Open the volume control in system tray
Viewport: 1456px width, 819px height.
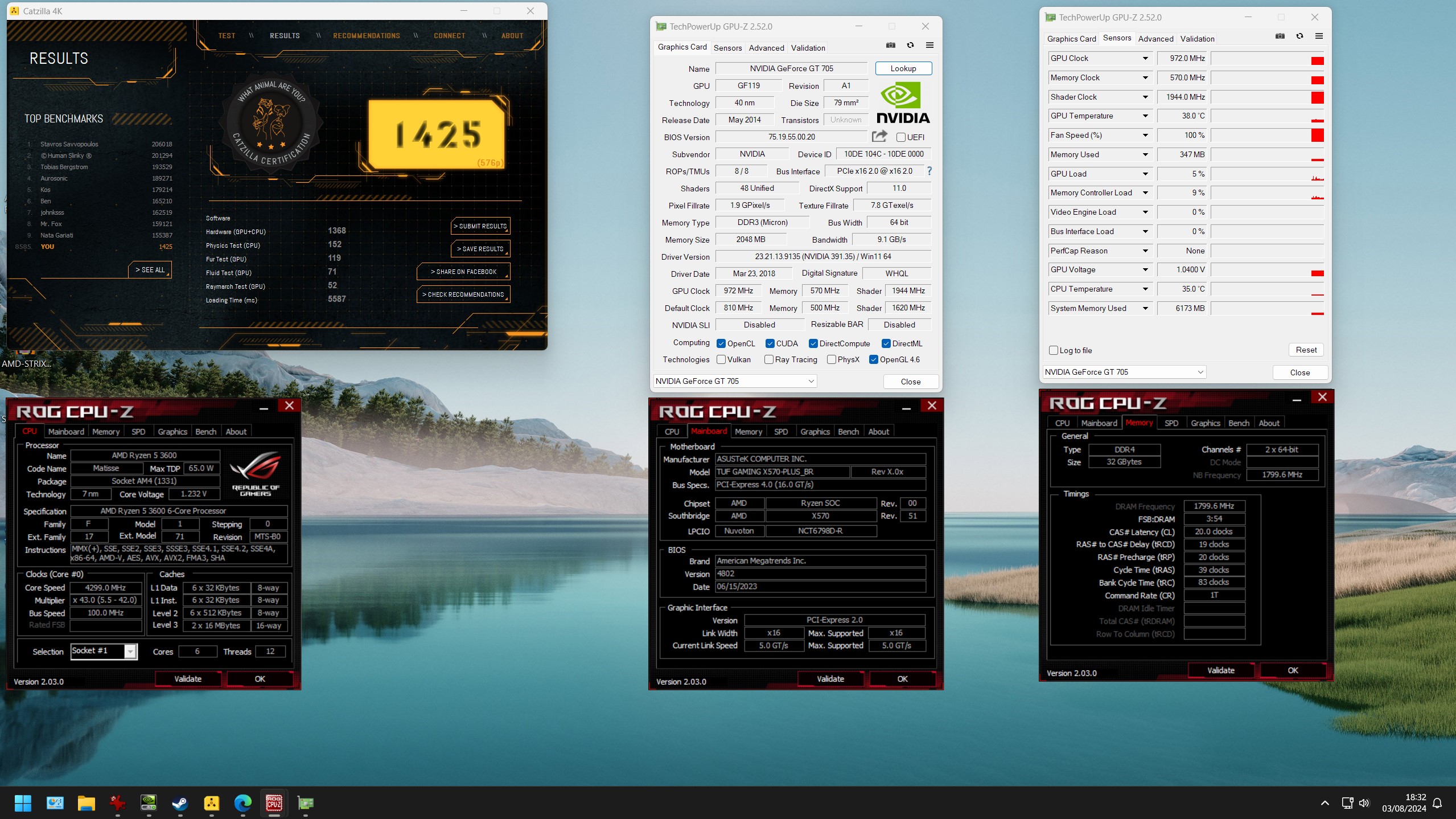point(1364,803)
